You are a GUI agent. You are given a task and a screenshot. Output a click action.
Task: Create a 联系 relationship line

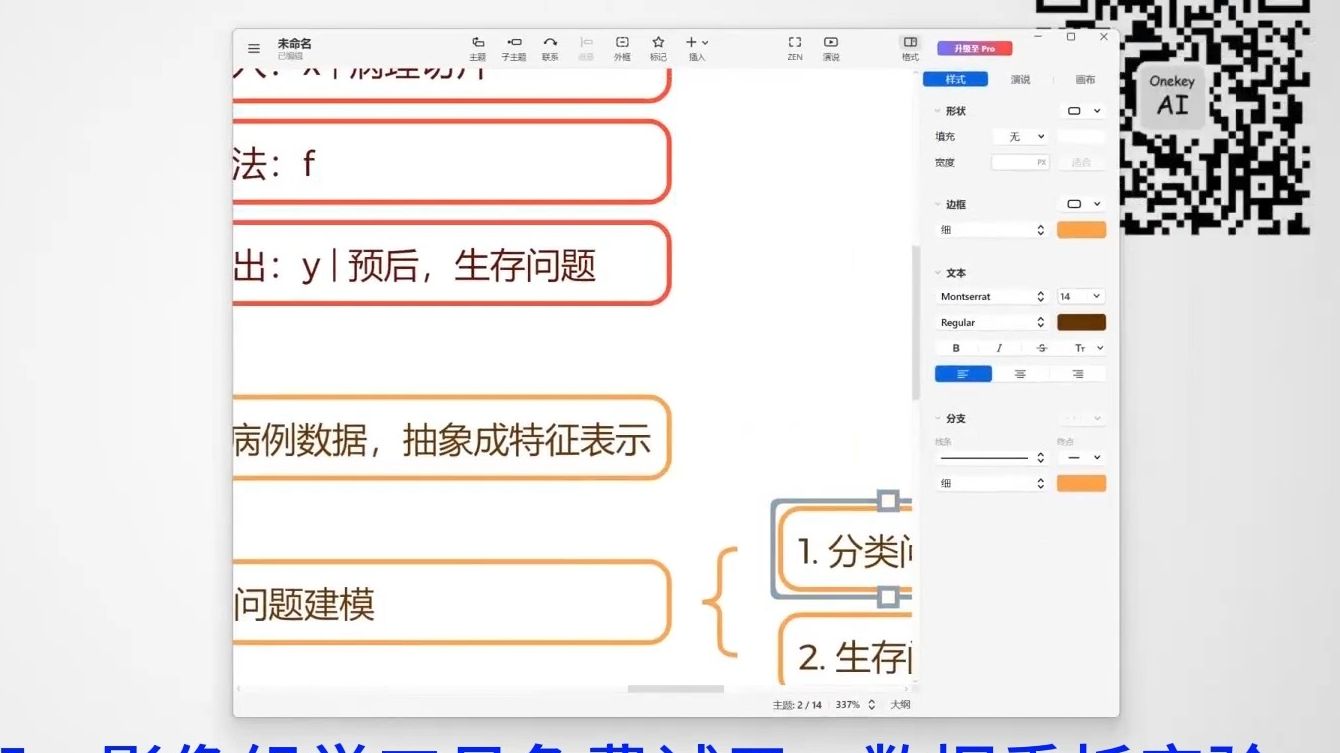click(x=549, y=48)
